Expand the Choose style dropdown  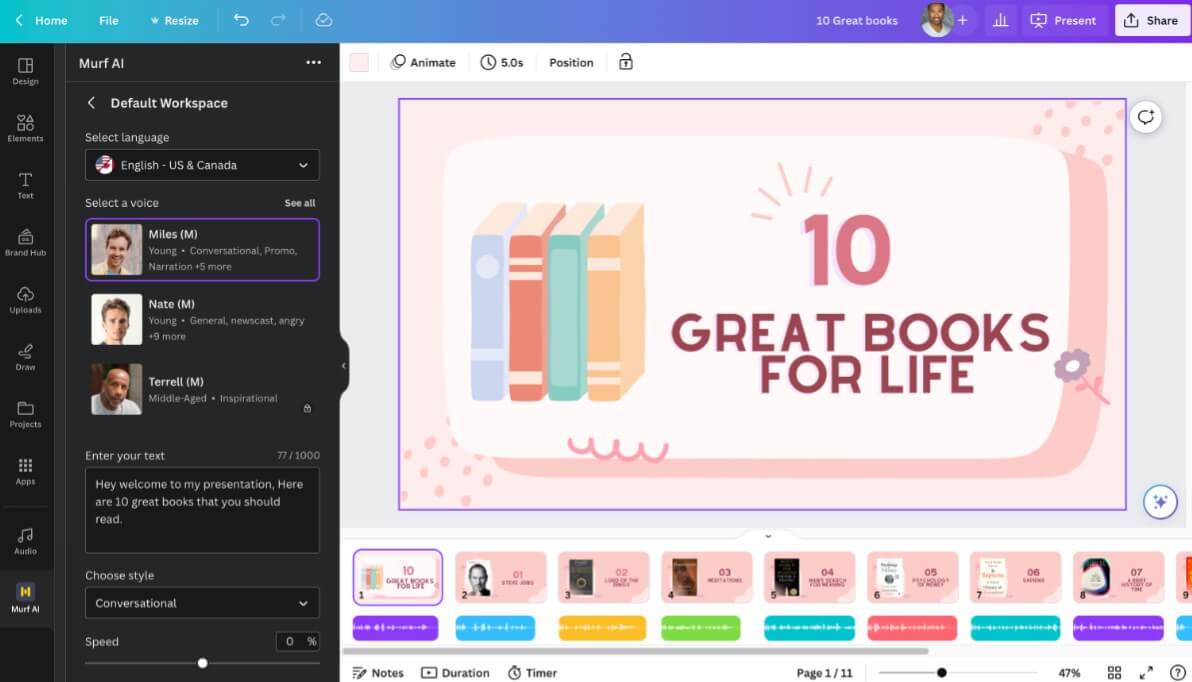201,603
